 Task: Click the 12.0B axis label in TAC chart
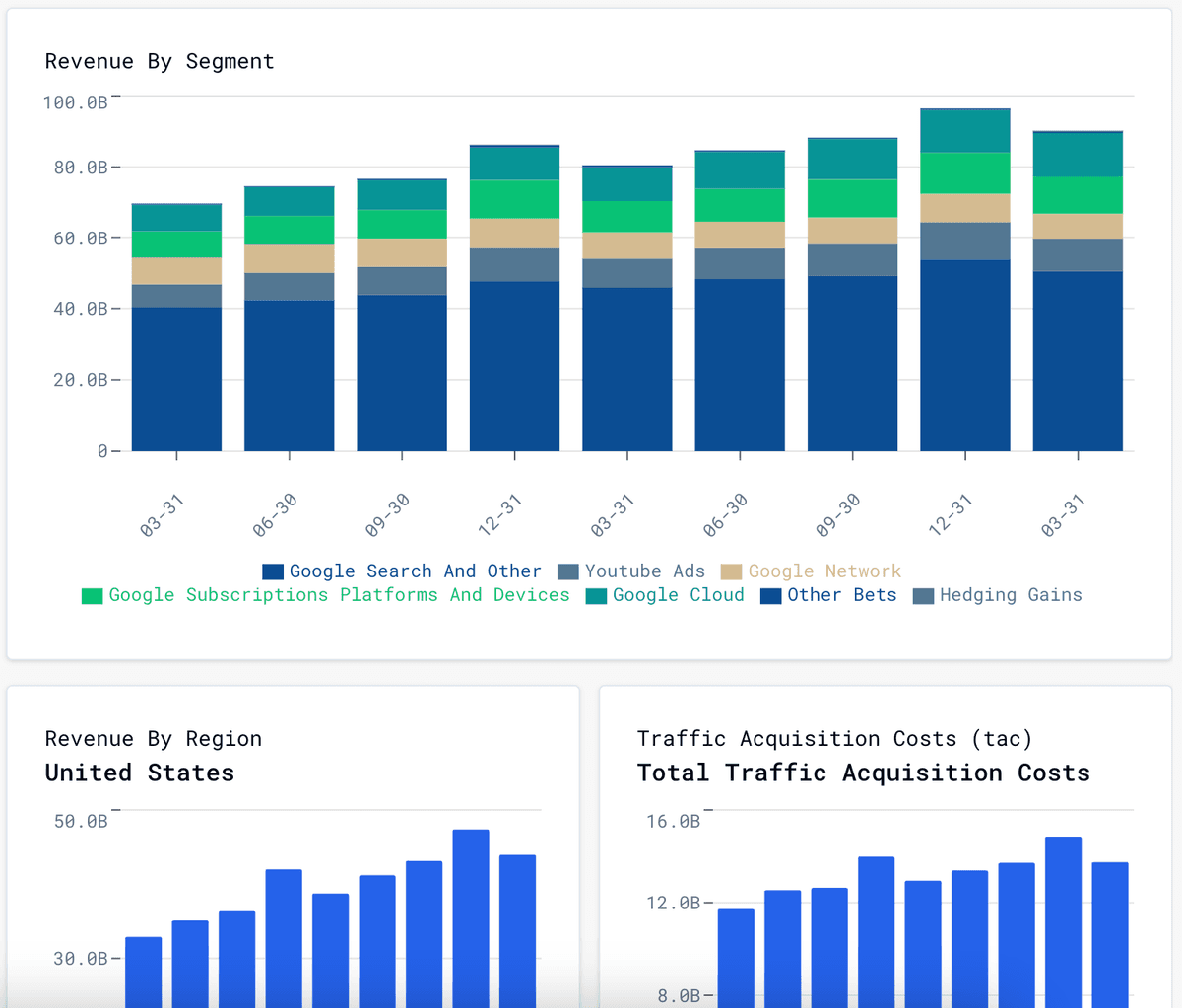(x=673, y=903)
